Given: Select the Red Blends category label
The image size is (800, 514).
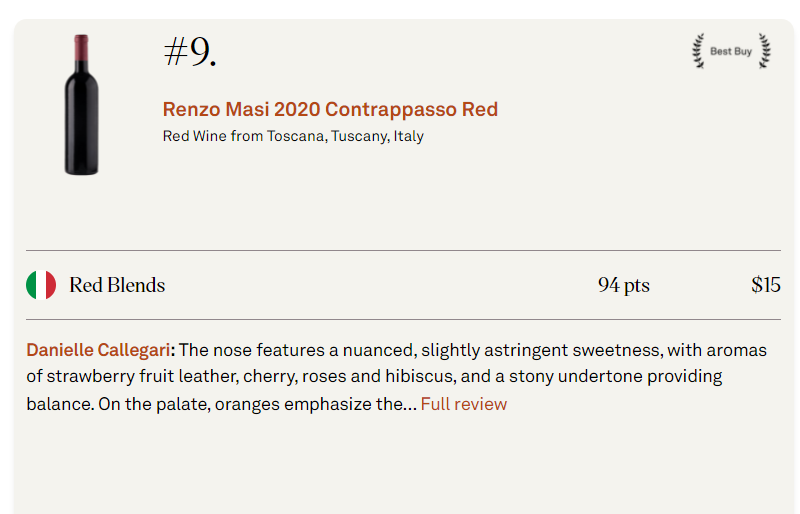Looking at the screenshot, I should coord(117,285).
